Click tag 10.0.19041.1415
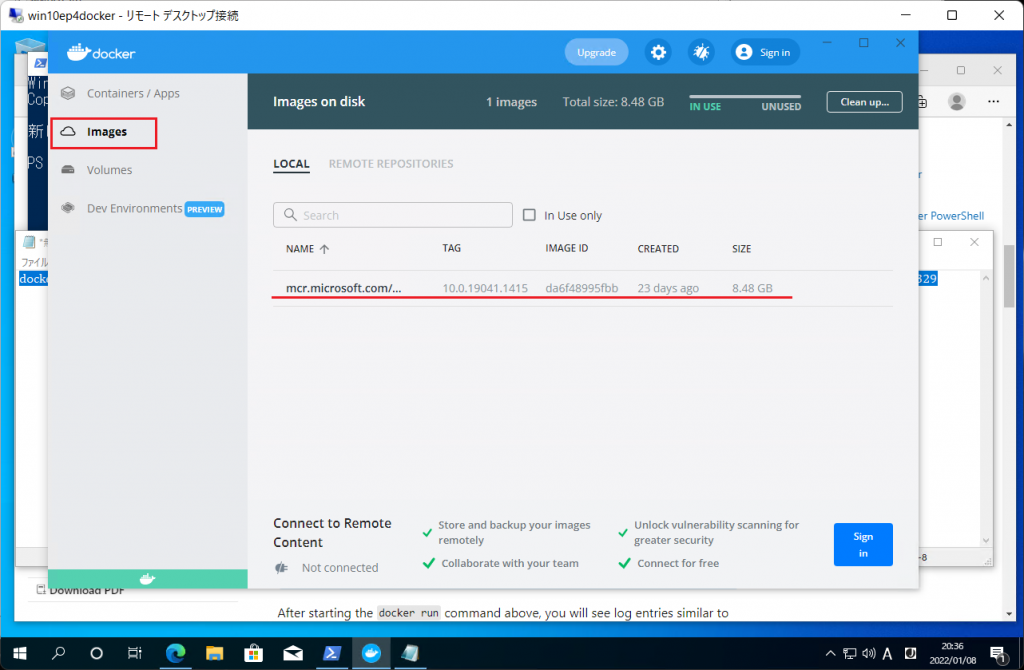Viewport: 1024px width, 670px height. pos(485,288)
